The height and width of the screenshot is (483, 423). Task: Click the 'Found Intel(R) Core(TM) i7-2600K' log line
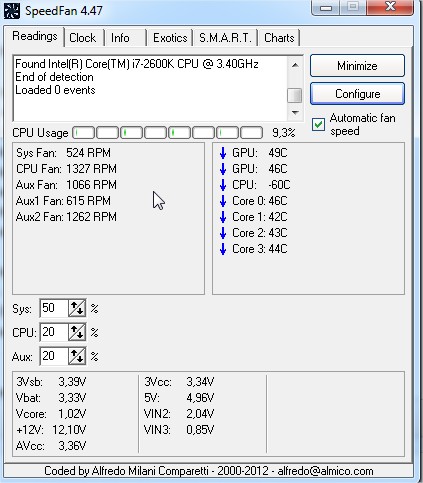(x=137, y=64)
